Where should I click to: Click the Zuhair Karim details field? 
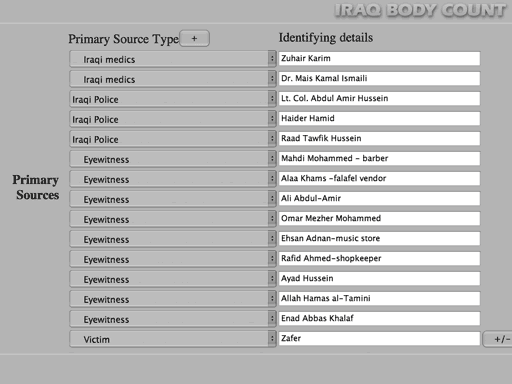[379, 59]
